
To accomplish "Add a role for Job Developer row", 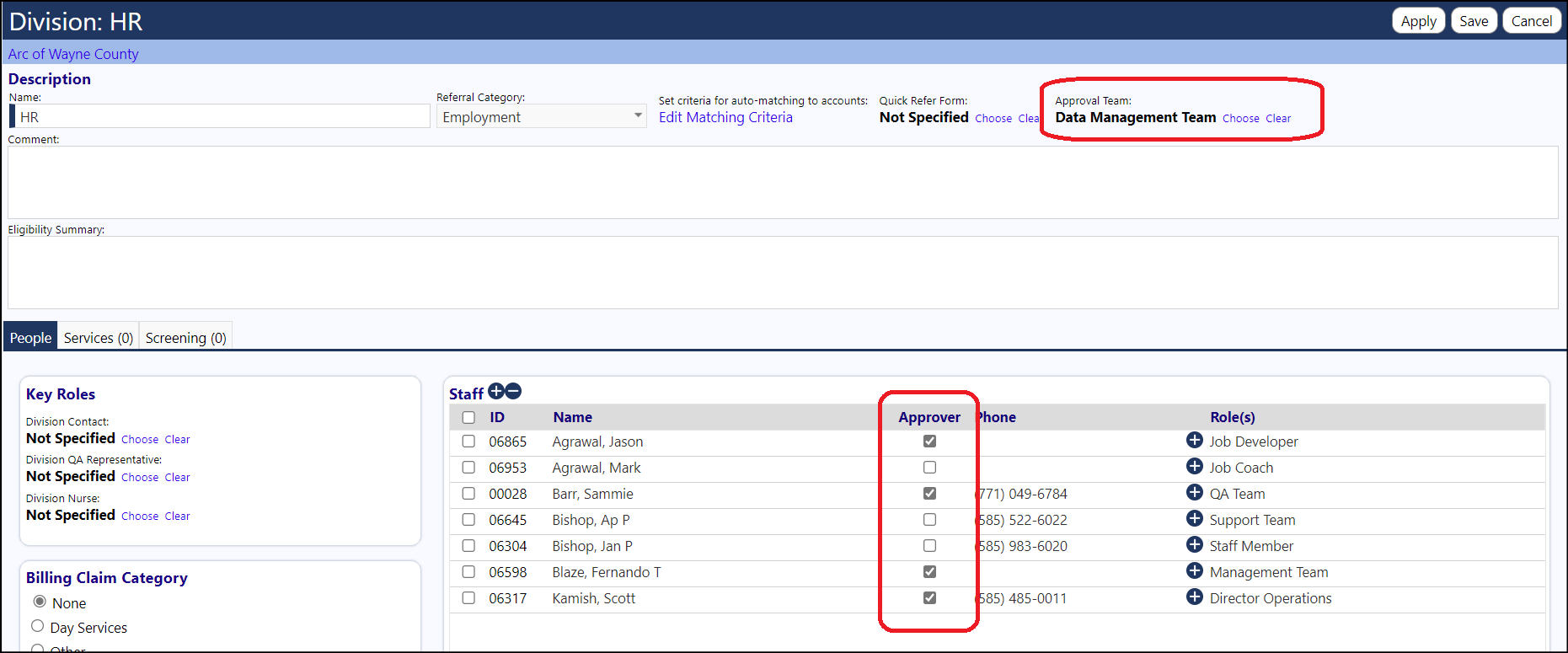I will pos(1194,440).
